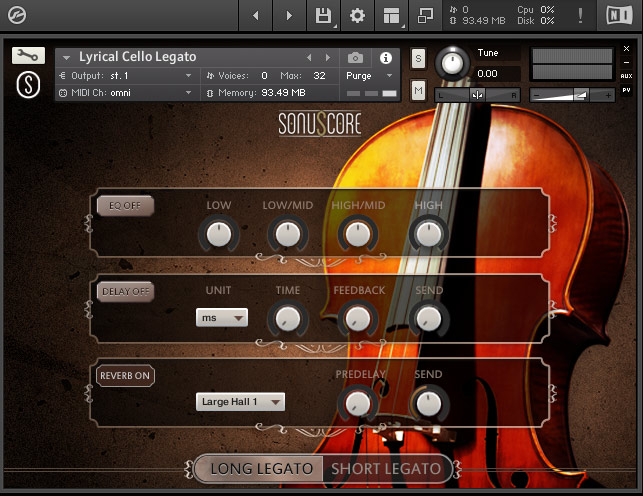Click the minimized view windows icon
Screen dimensions: 643x496
coord(425,16)
